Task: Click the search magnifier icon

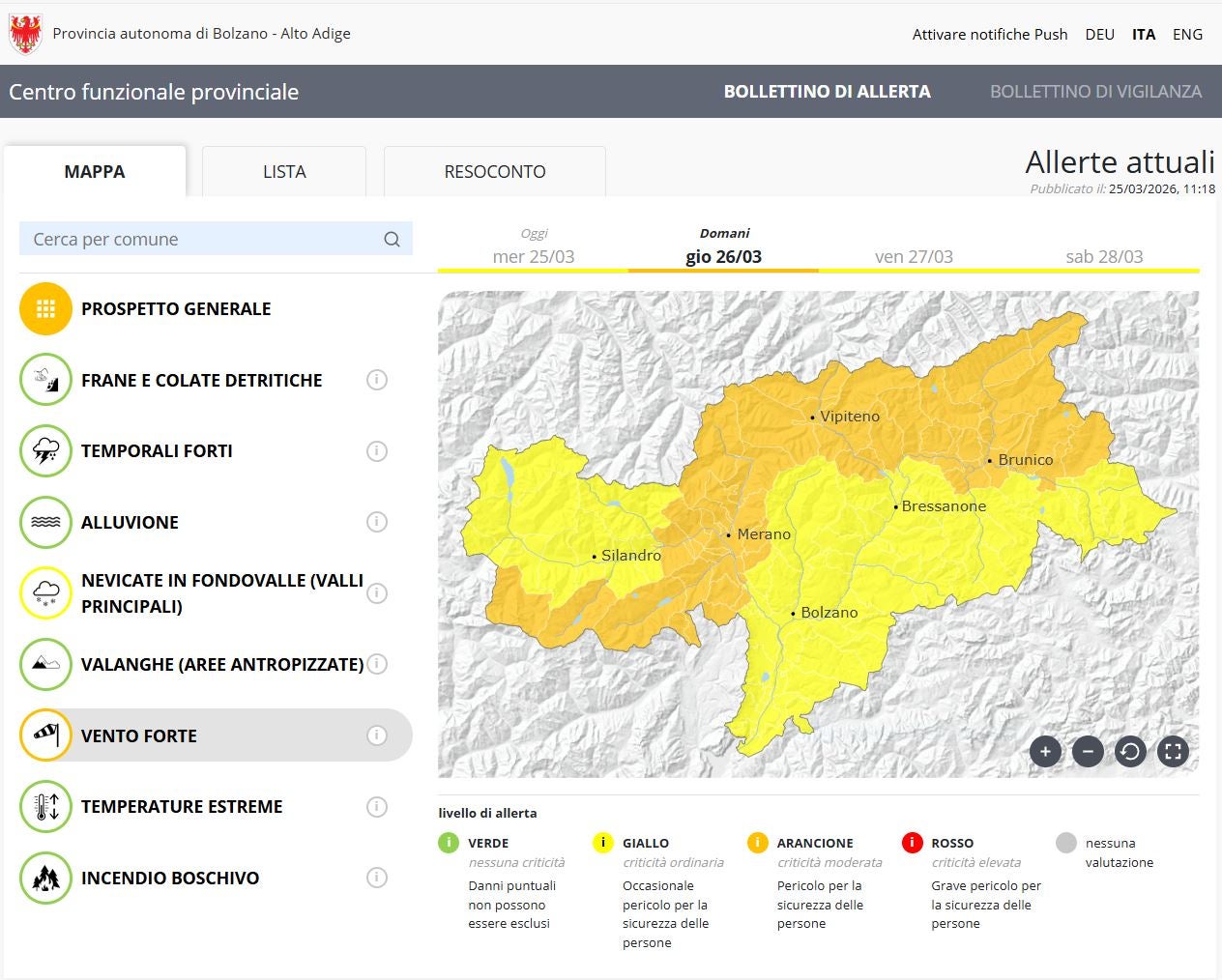Action: [x=392, y=240]
